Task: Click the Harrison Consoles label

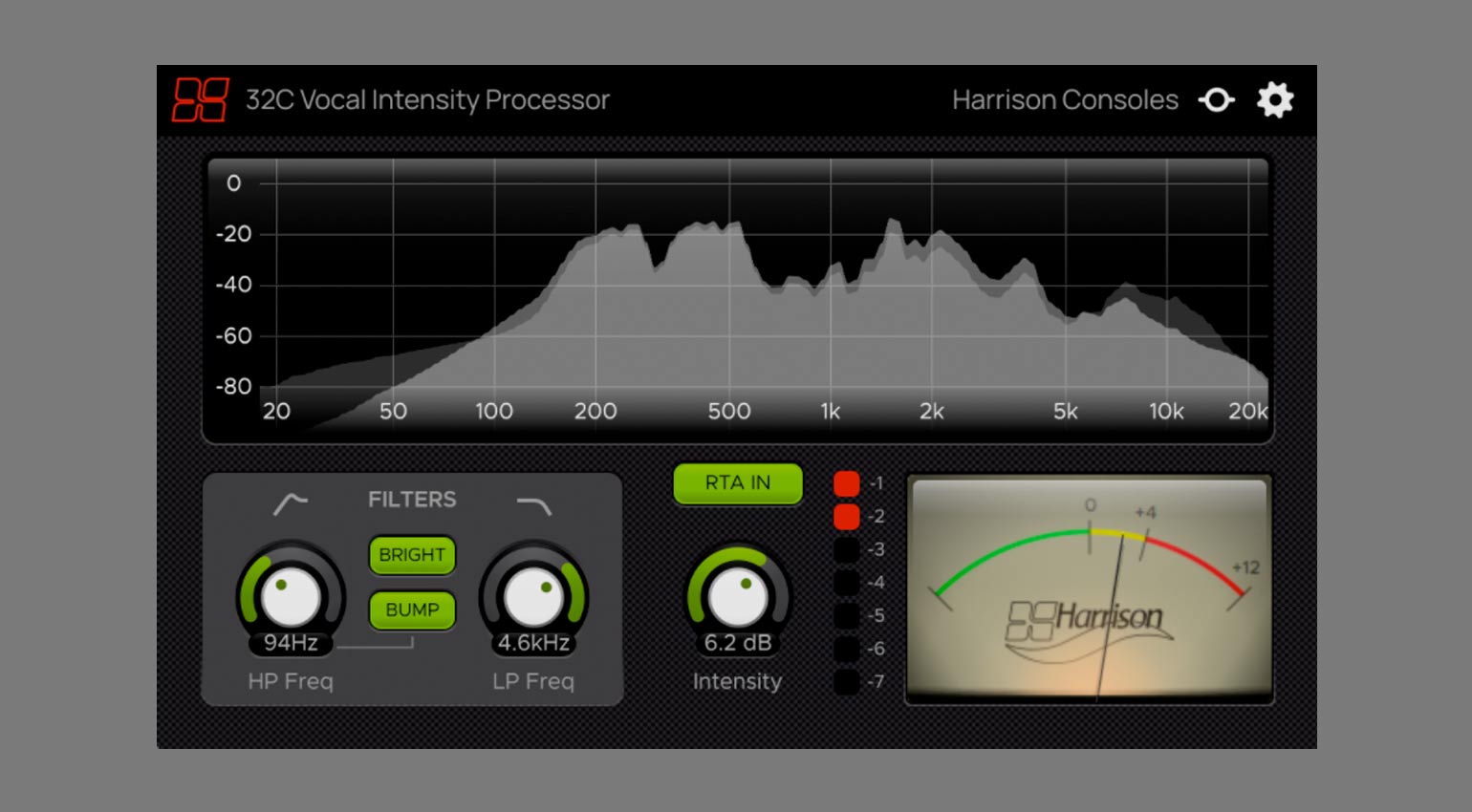Action: [x=1064, y=99]
